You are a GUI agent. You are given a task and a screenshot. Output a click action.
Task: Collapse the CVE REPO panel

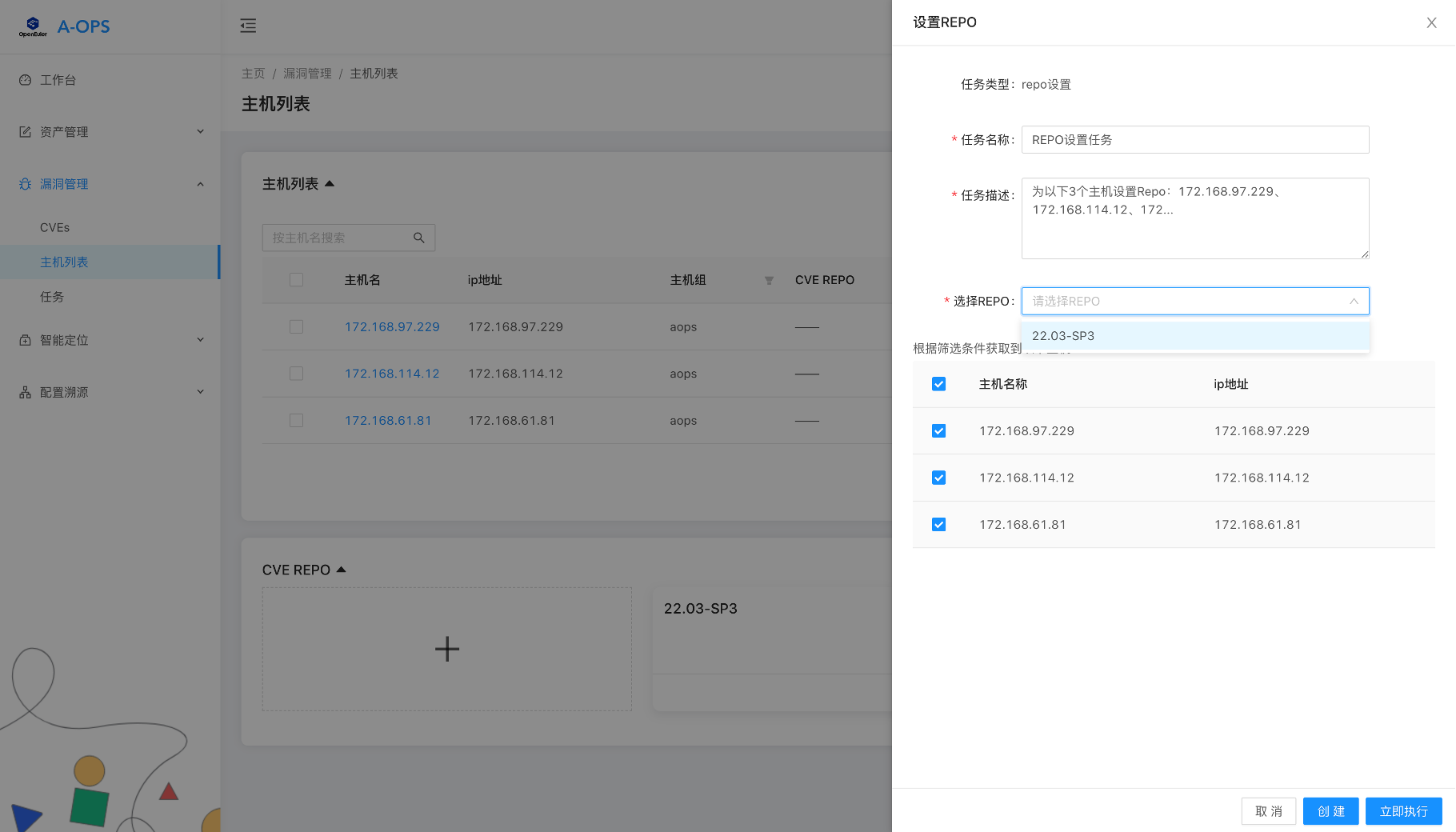tap(341, 569)
